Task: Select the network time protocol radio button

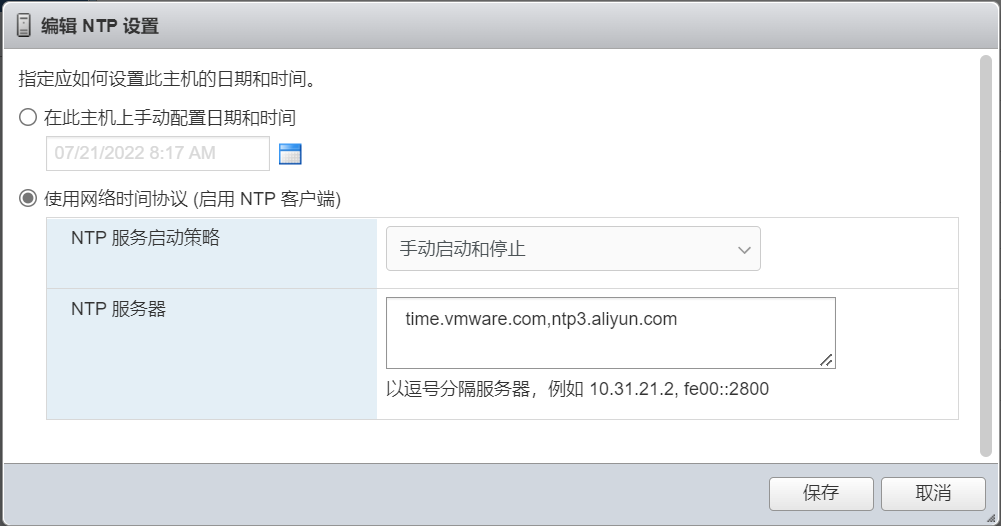Action: (x=28, y=199)
